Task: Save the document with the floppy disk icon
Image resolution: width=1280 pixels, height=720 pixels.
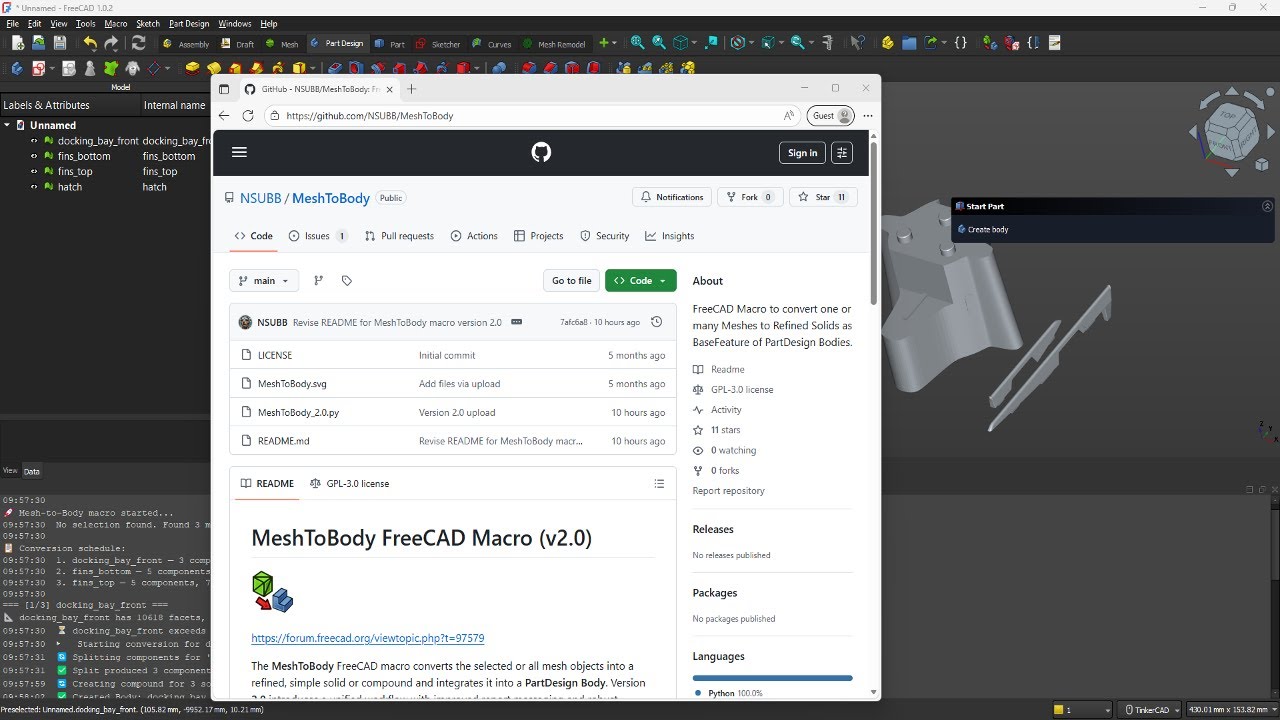Action: tap(60, 43)
